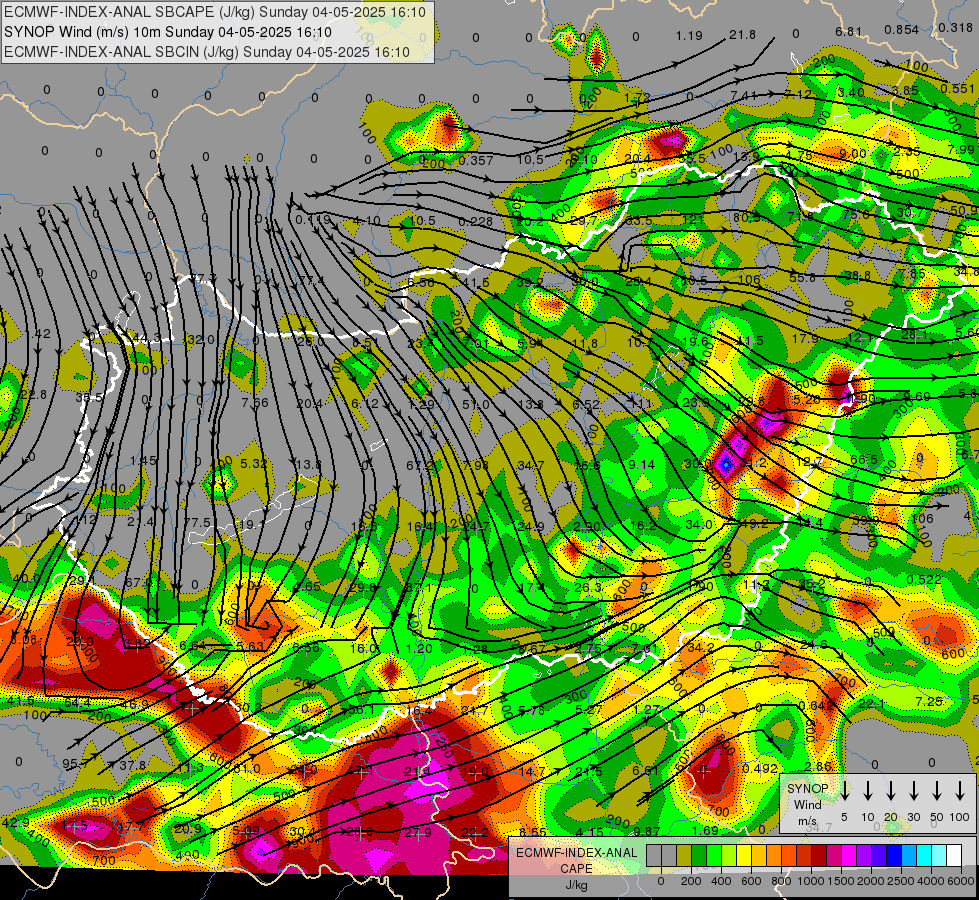Click the map value '0.551'
Image resolution: width=979 pixels, height=900 pixels.
957,89
